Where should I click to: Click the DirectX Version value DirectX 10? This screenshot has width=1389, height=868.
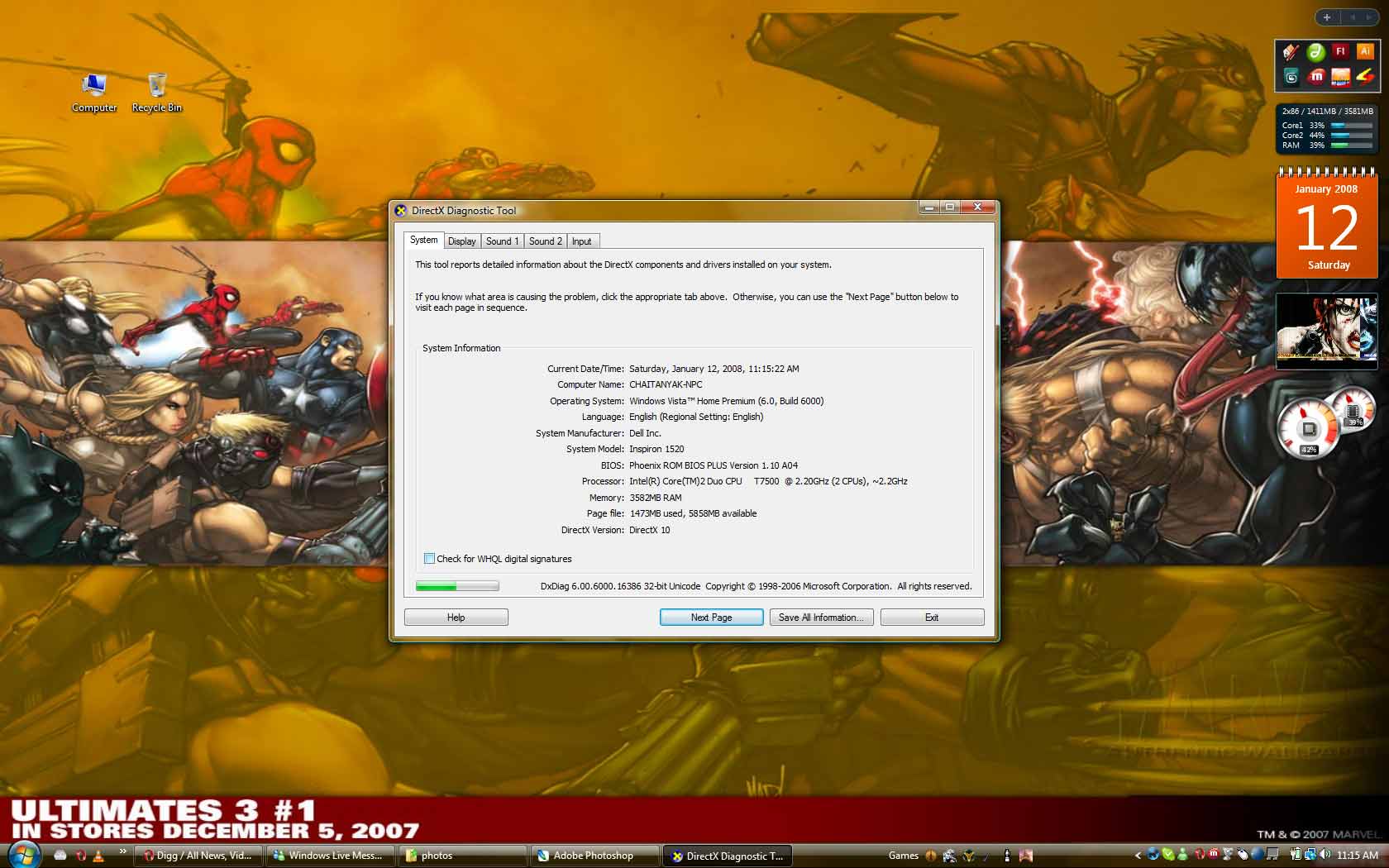pos(650,530)
